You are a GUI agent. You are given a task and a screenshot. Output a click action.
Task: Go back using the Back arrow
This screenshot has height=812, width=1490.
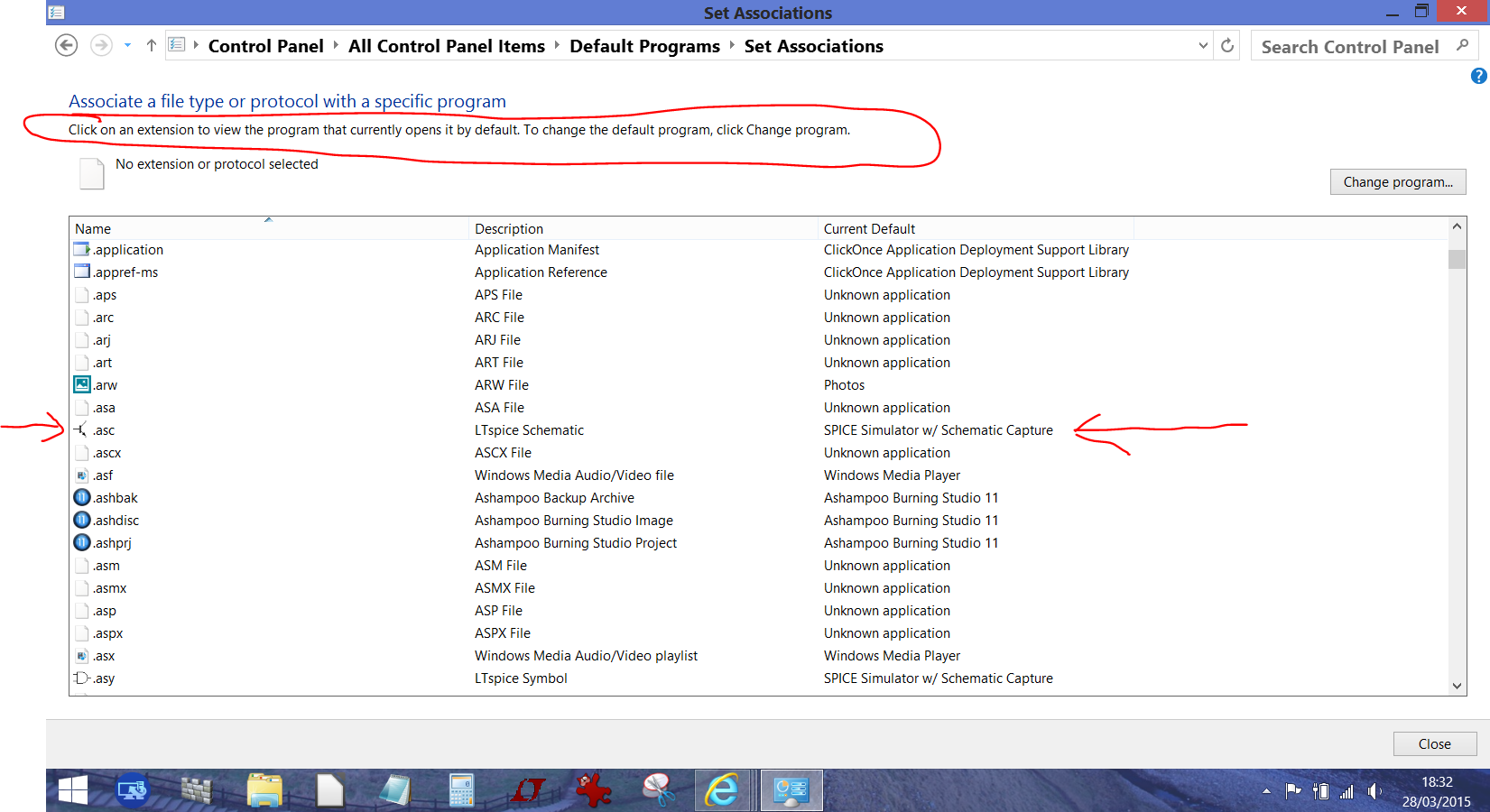66,45
